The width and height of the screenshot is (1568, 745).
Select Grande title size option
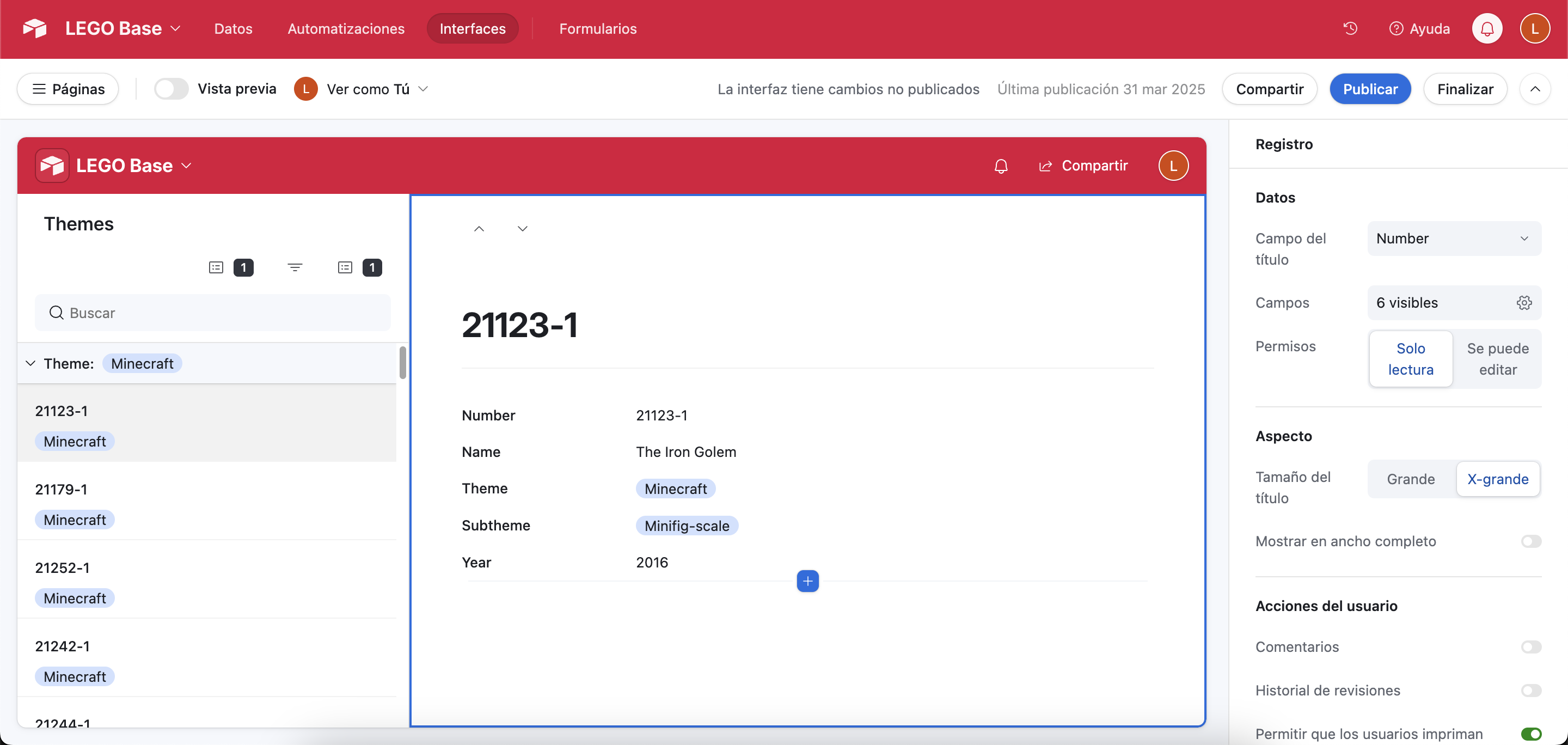tap(1410, 480)
